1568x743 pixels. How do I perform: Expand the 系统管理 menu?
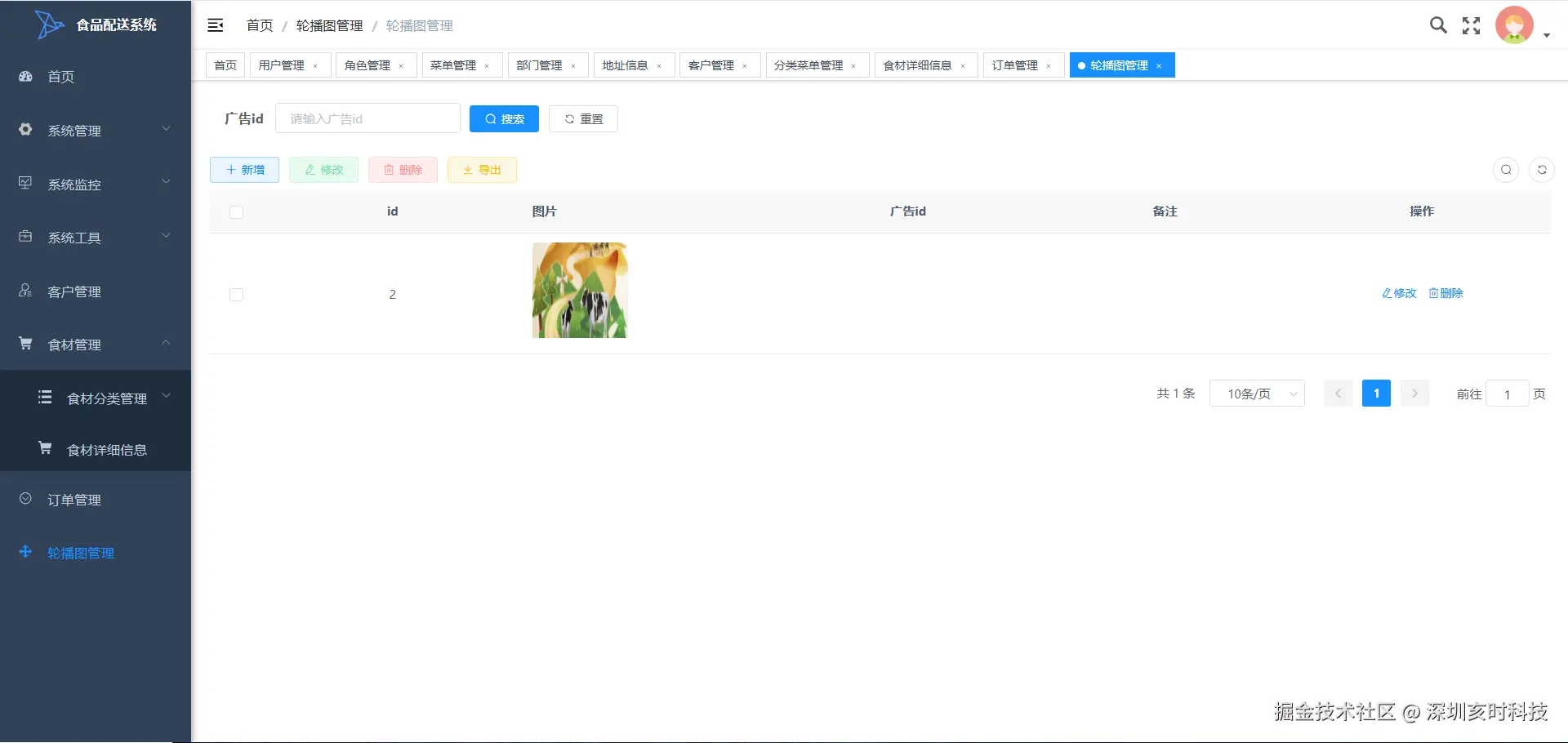tap(73, 130)
